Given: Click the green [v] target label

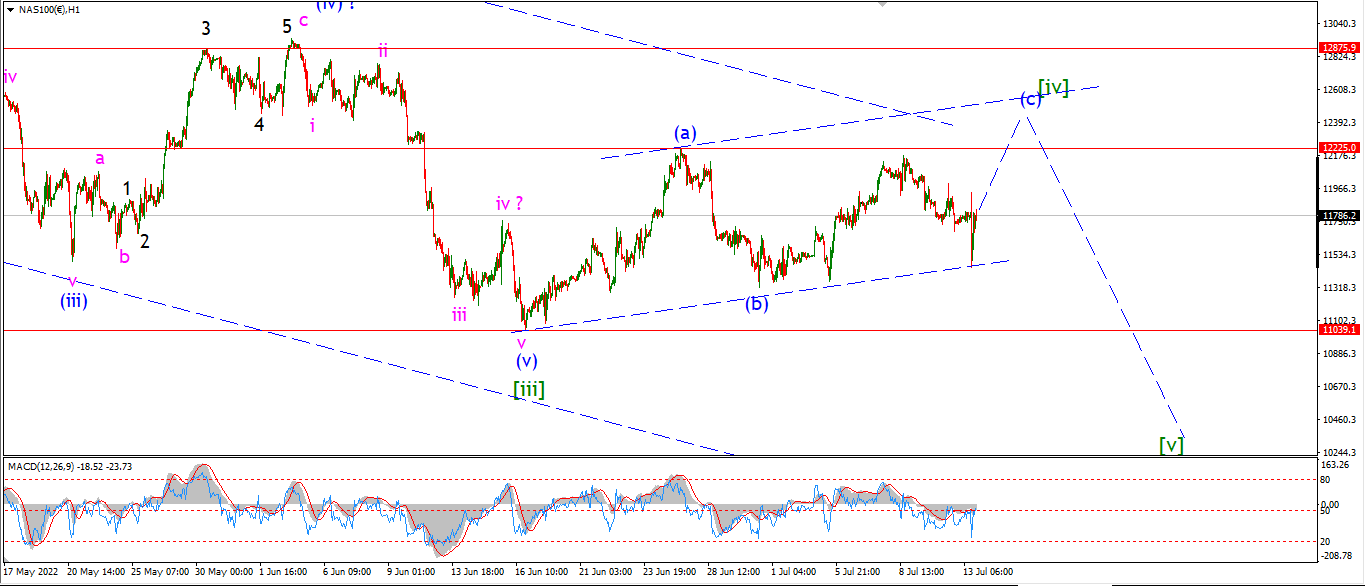Looking at the screenshot, I should coord(1171,444).
